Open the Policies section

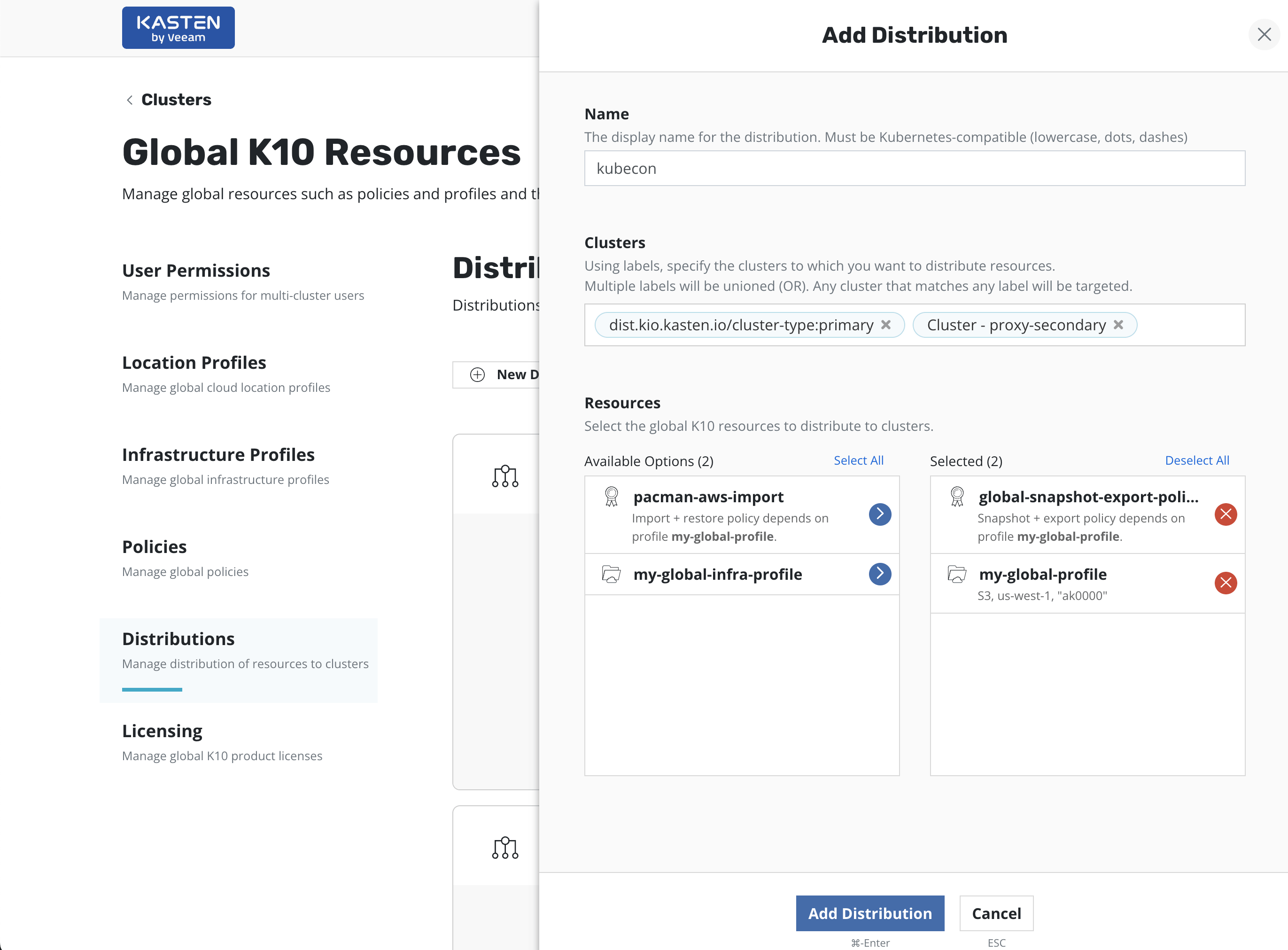154,547
